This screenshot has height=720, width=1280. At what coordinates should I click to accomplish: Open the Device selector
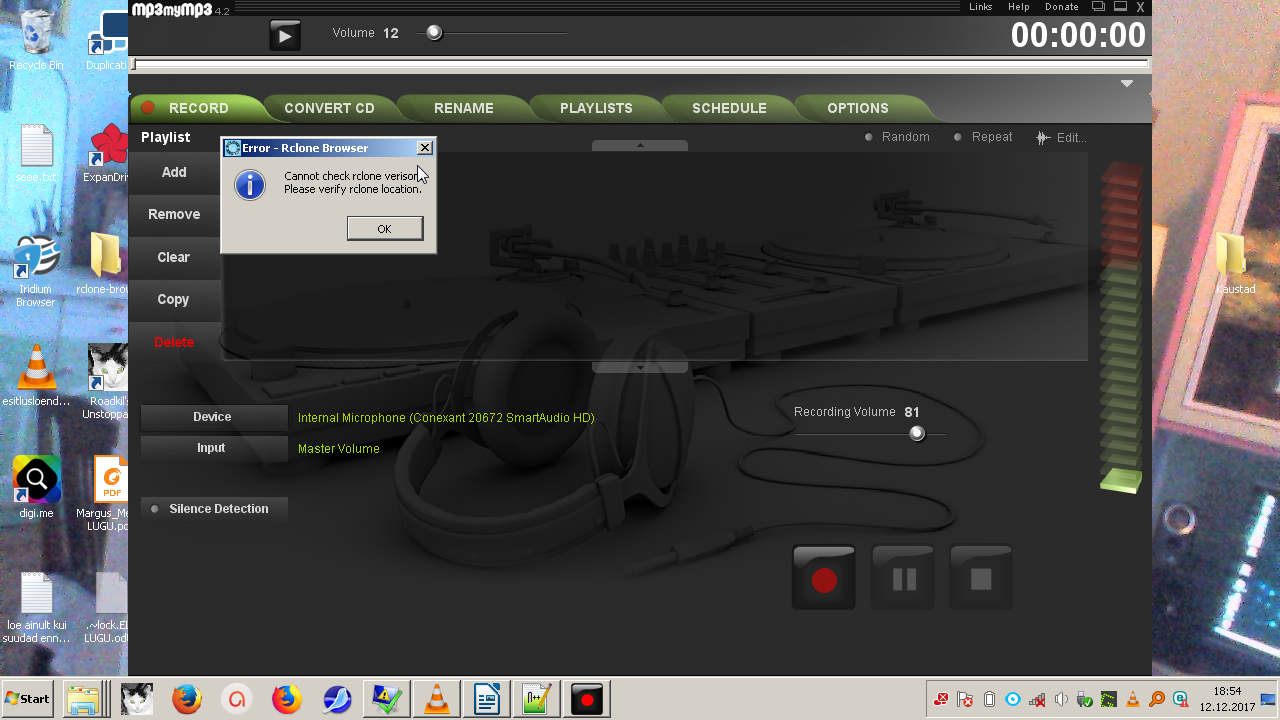click(x=214, y=417)
